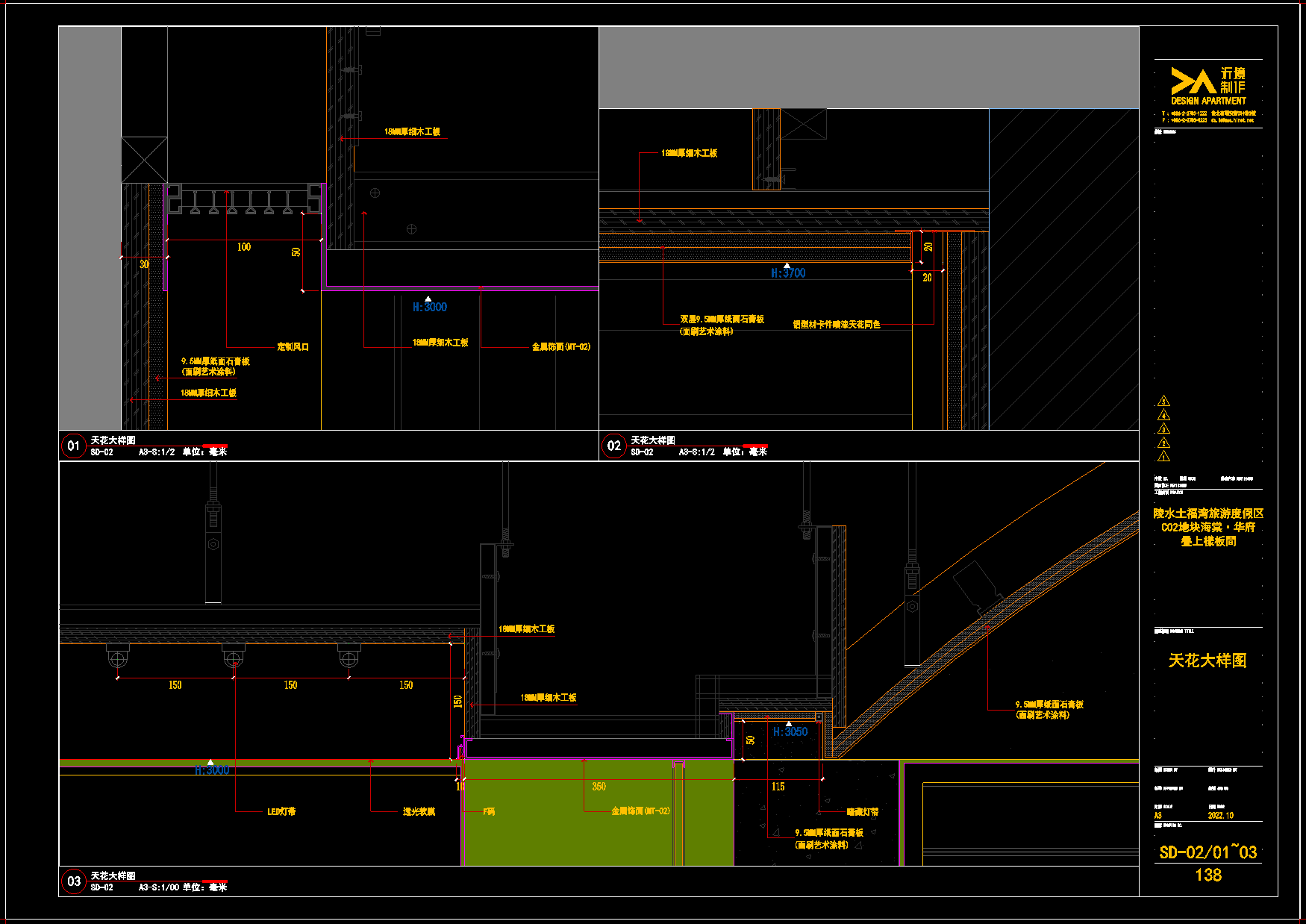
Task: Click the page number 138
Action: click(1207, 875)
